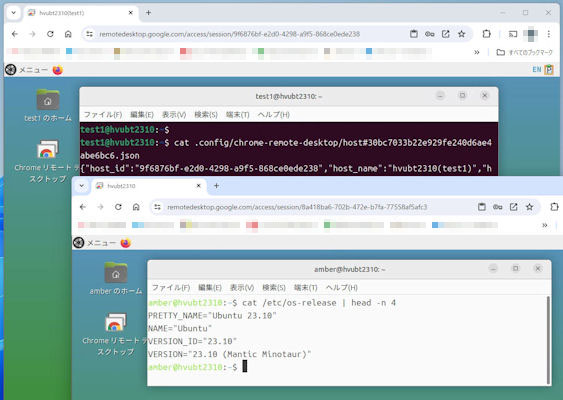Open Chrome リモートデスクトップ icon on the amber desktop
This screenshot has width=563, height=400.
tap(115, 334)
